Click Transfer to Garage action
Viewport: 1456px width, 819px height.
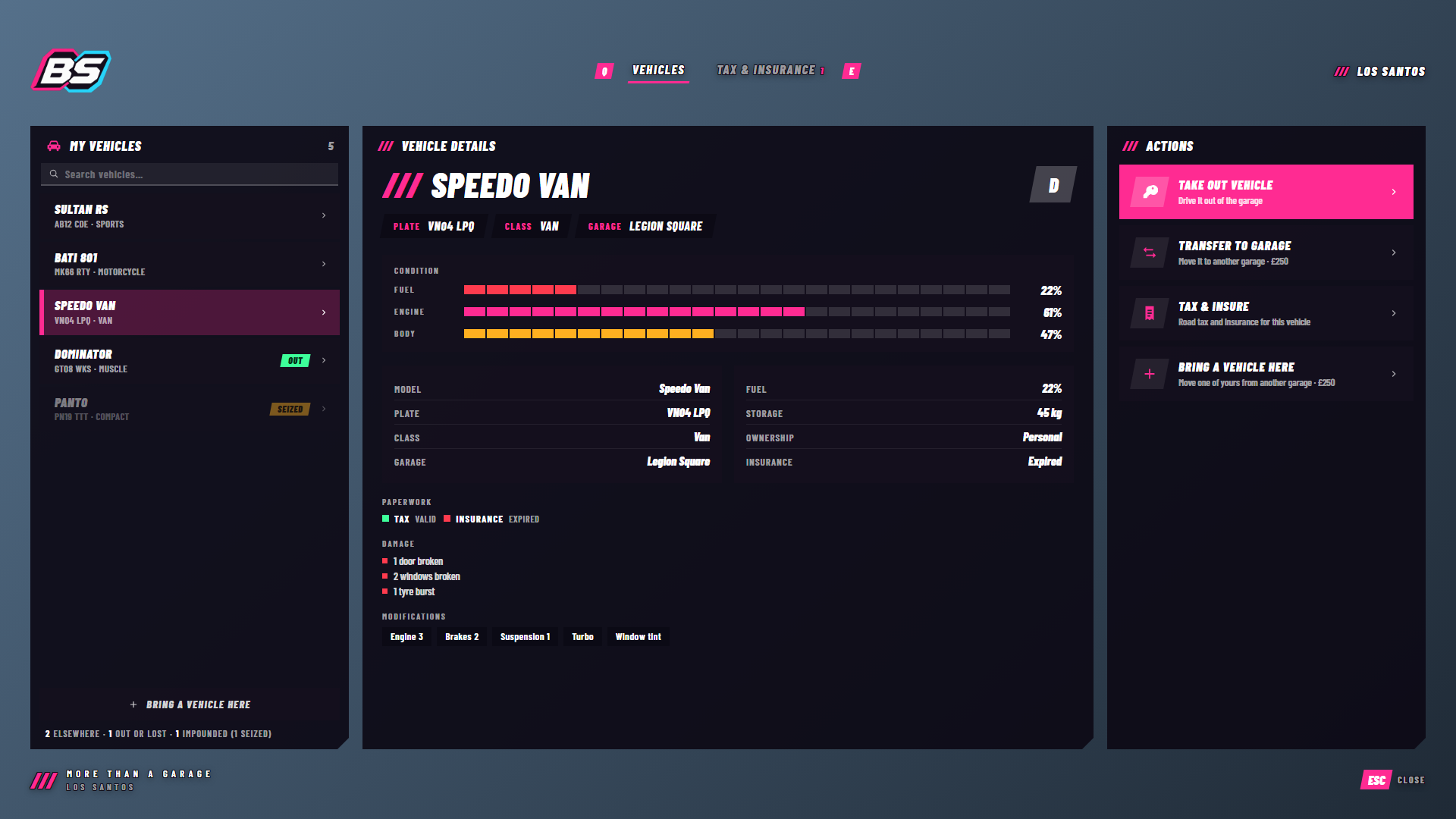click(1266, 253)
